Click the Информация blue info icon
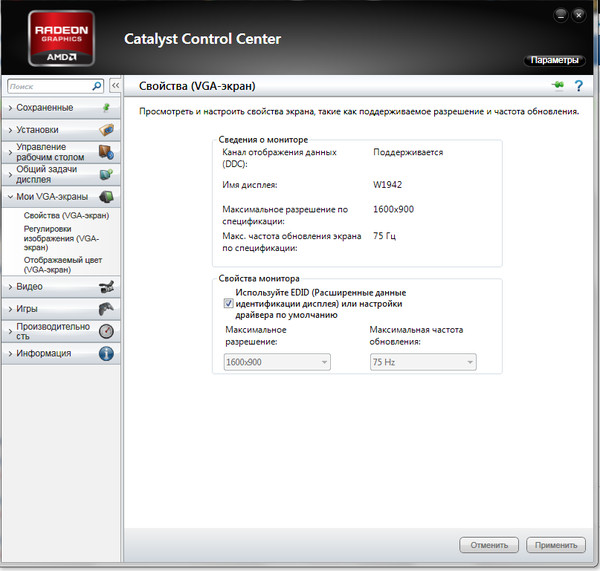The width and height of the screenshot is (600, 571). pyautogui.click(x=106, y=354)
